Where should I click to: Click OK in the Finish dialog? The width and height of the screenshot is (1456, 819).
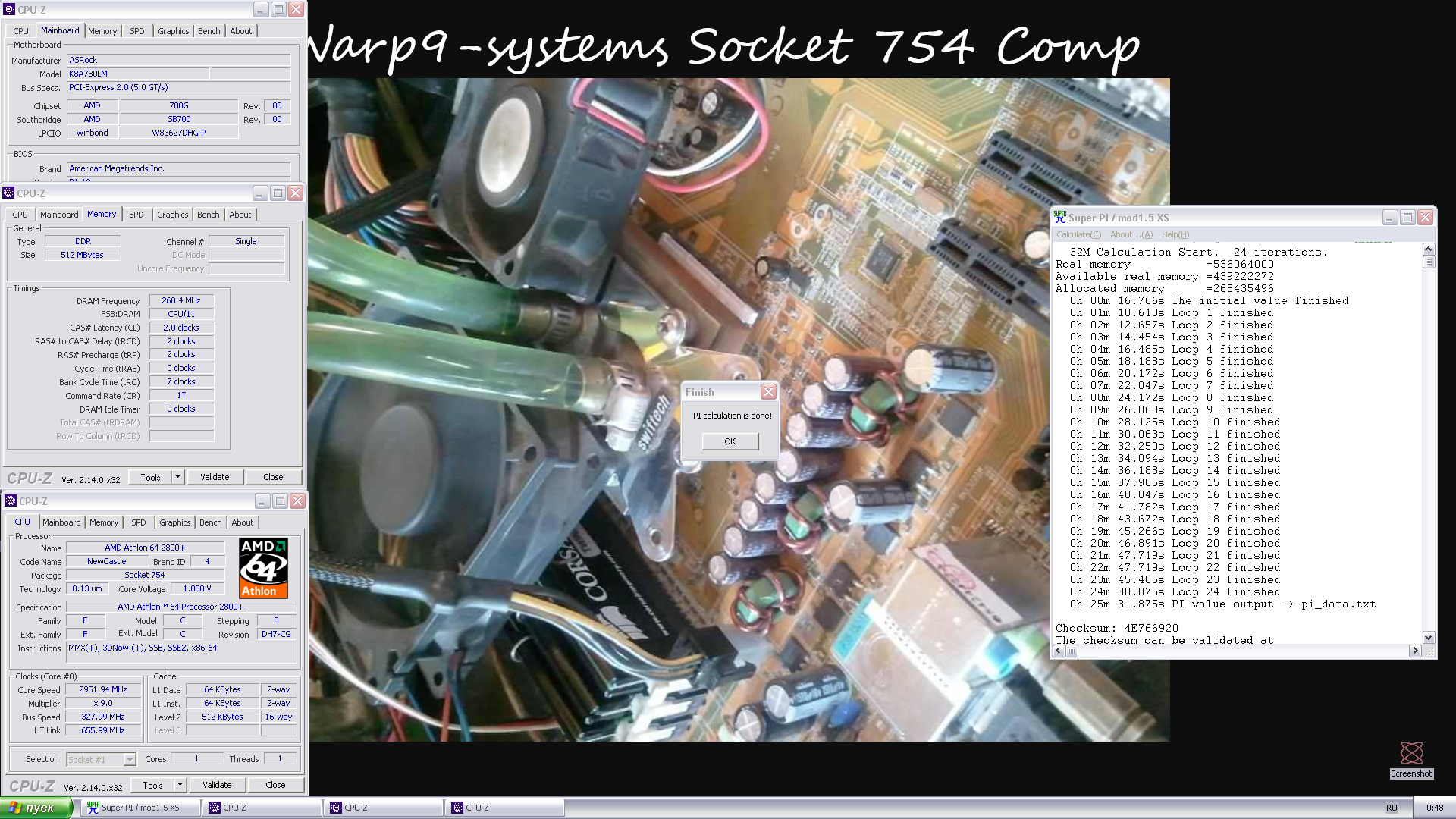[x=730, y=441]
